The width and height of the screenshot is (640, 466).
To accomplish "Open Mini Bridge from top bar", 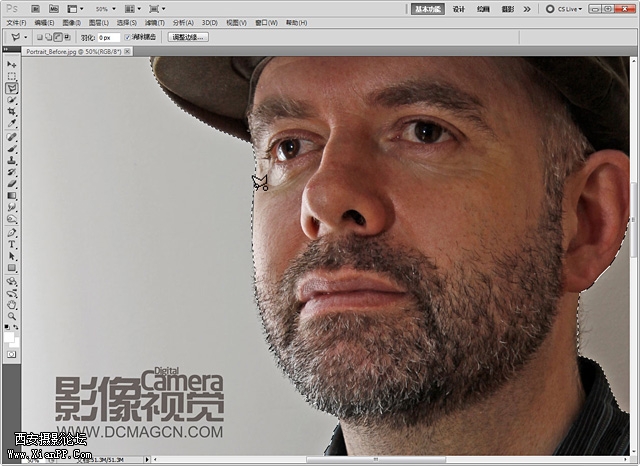I will pyautogui.click(x=54, y=8).
